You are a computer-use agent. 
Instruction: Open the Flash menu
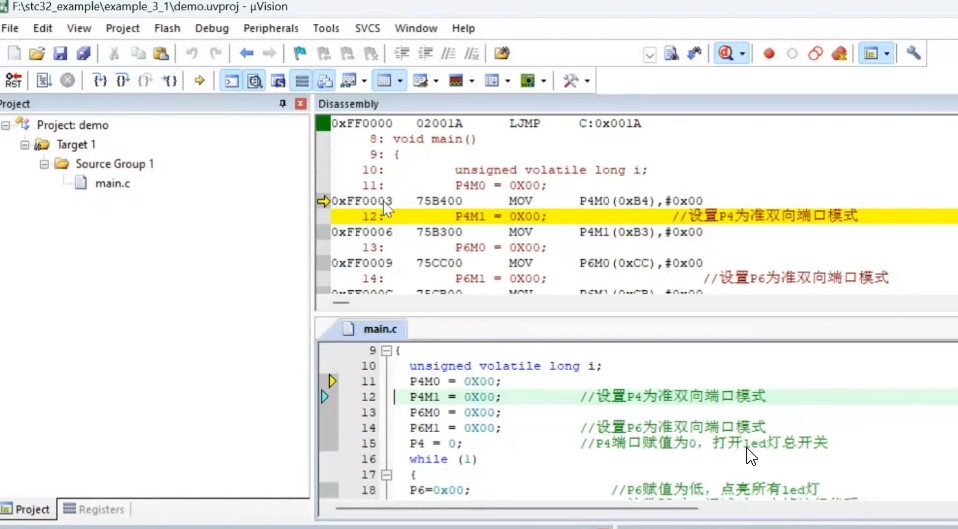pos(167,28)
